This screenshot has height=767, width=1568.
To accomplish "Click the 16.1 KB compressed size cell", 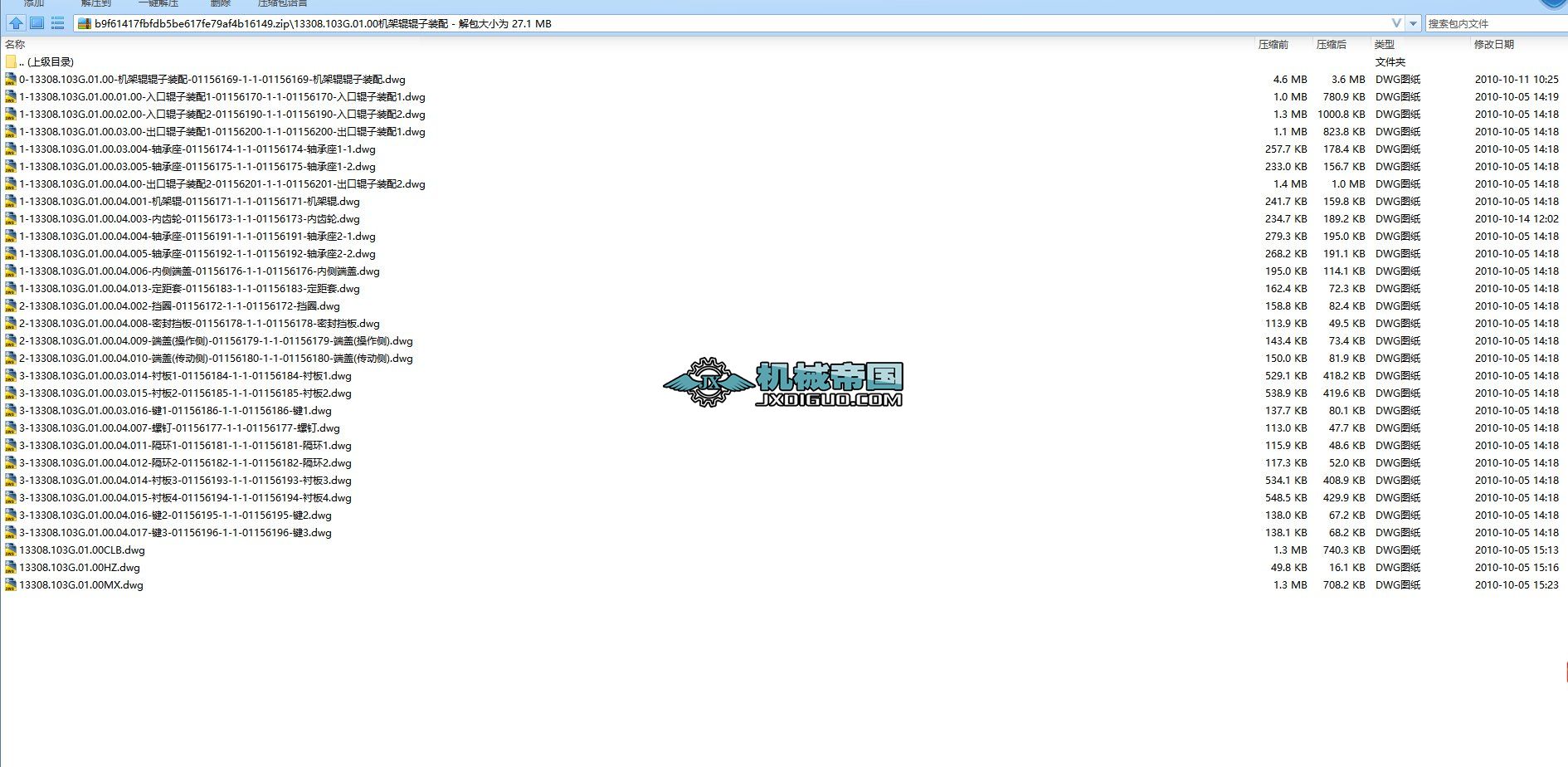I will 1347,568.
